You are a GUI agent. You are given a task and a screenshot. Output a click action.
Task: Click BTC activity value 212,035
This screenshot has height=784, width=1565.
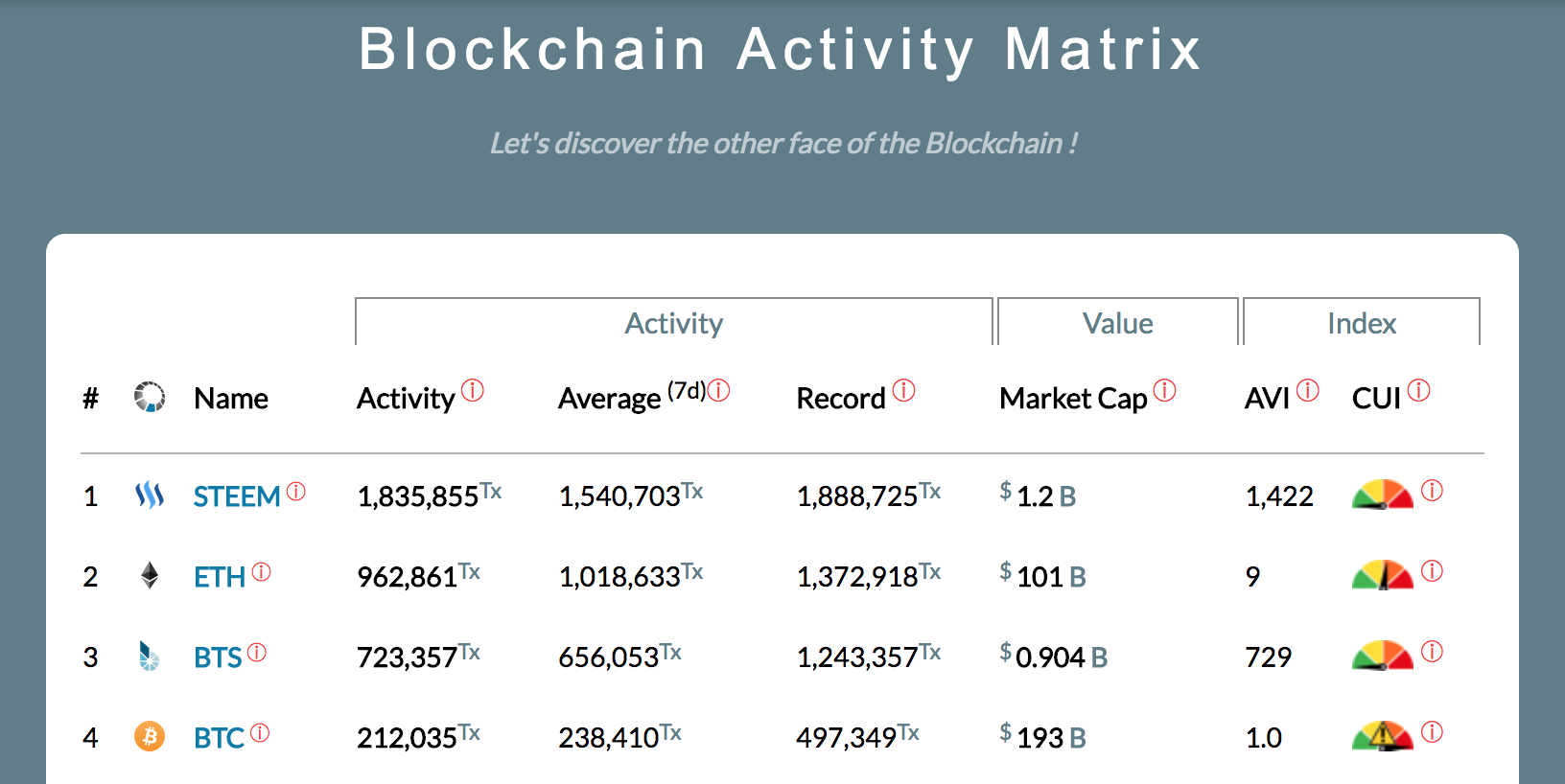point(418,736)
